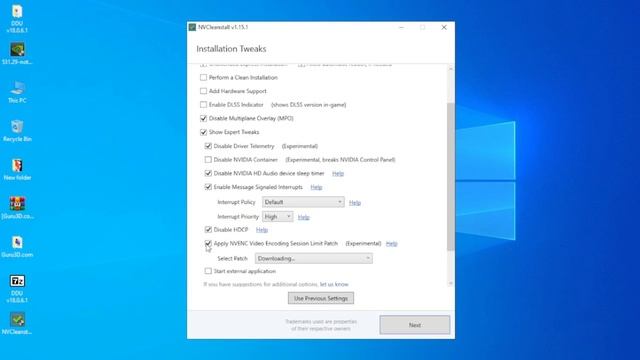The image size is (640, 360).
Task: Click the '(Experimental)' note after Driver Telemetry
Action: tap(300, 146)
